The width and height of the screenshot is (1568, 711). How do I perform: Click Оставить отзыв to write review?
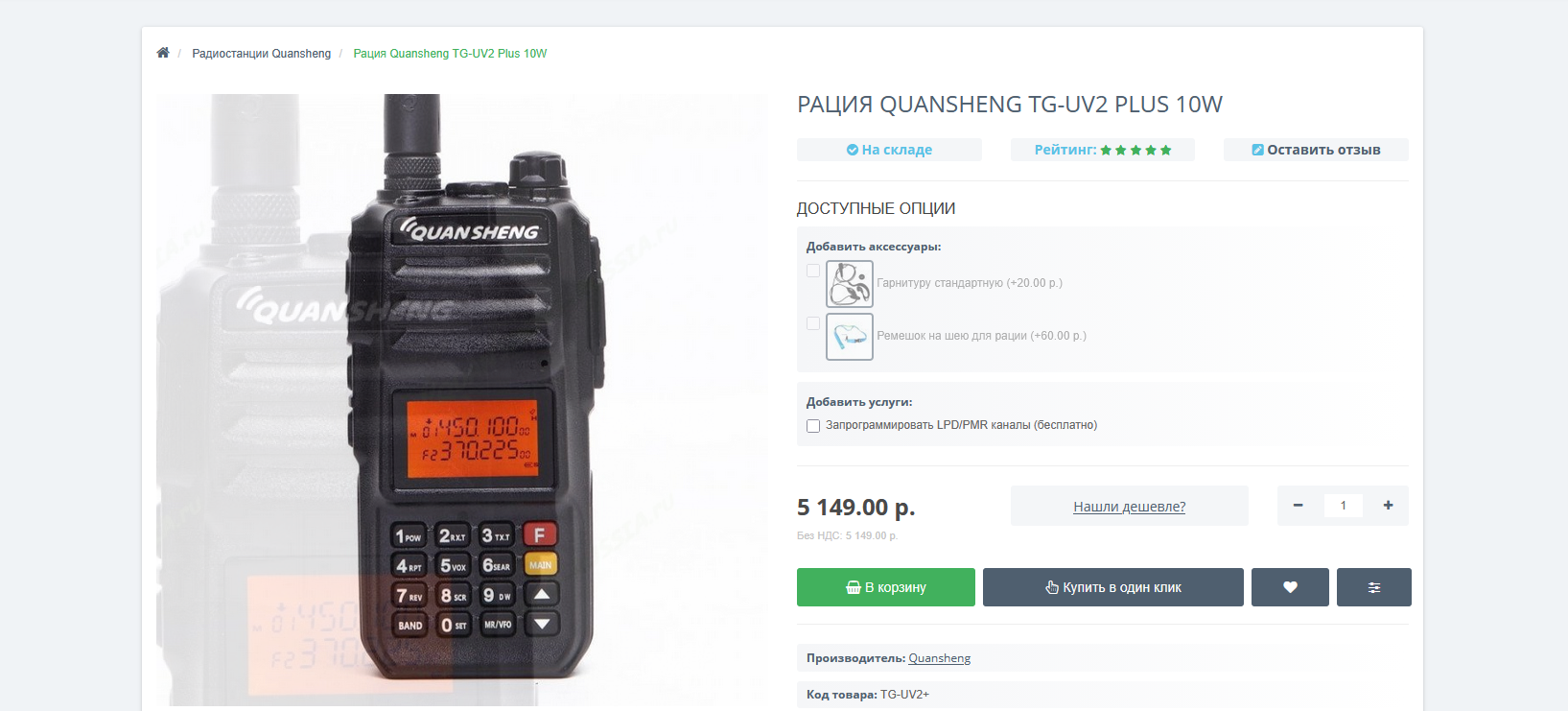[1316, 150]
